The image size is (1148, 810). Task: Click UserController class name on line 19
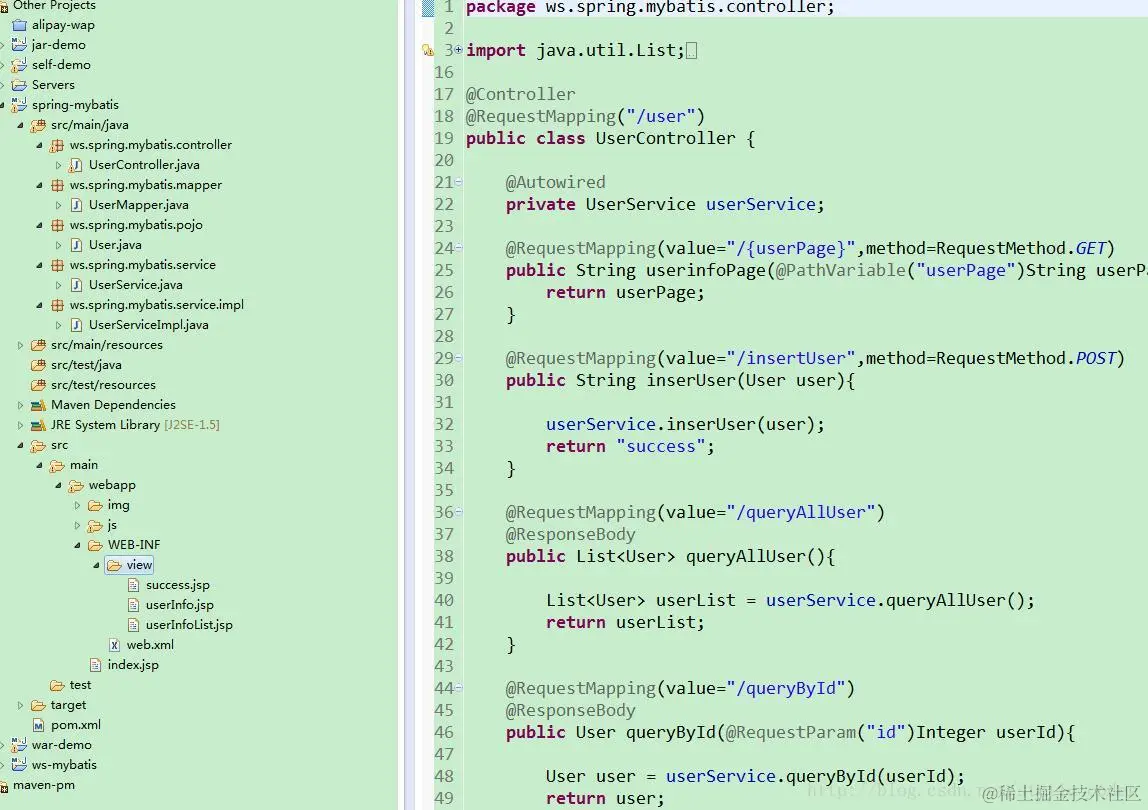click(666, 138)
